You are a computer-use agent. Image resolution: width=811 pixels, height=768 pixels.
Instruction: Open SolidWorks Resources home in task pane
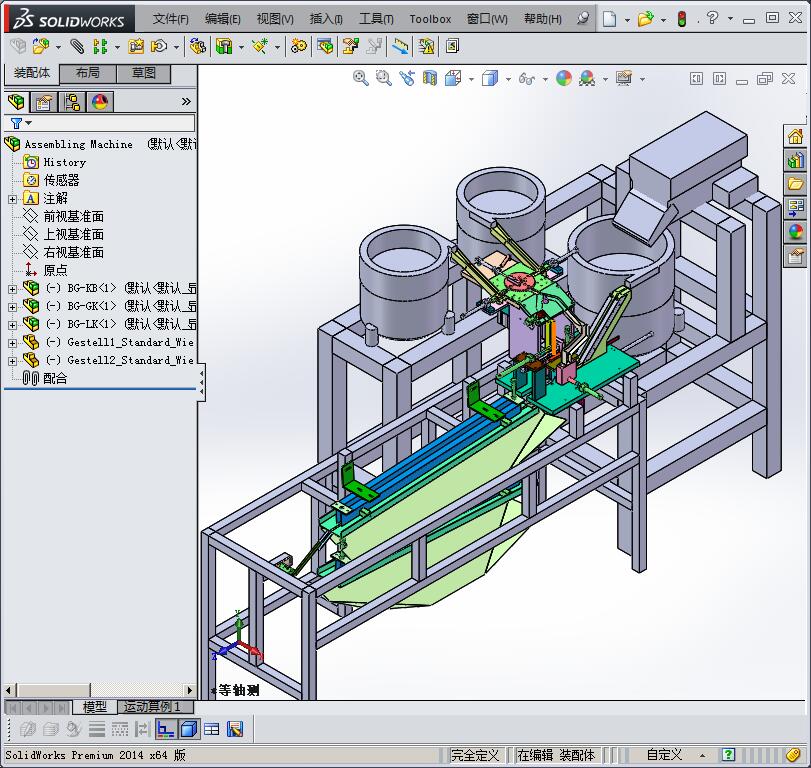click(795, 137)
